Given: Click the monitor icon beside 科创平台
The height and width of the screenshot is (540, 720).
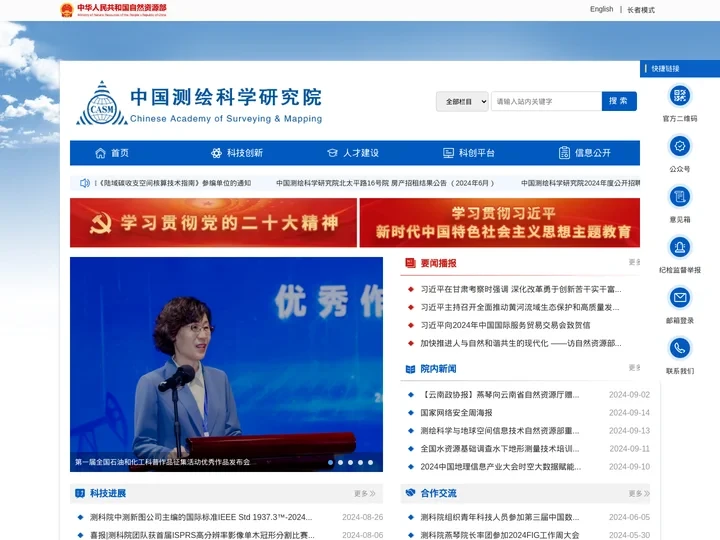Looking at the screenshot, I should pyautogui.click(x=448, y=153).
